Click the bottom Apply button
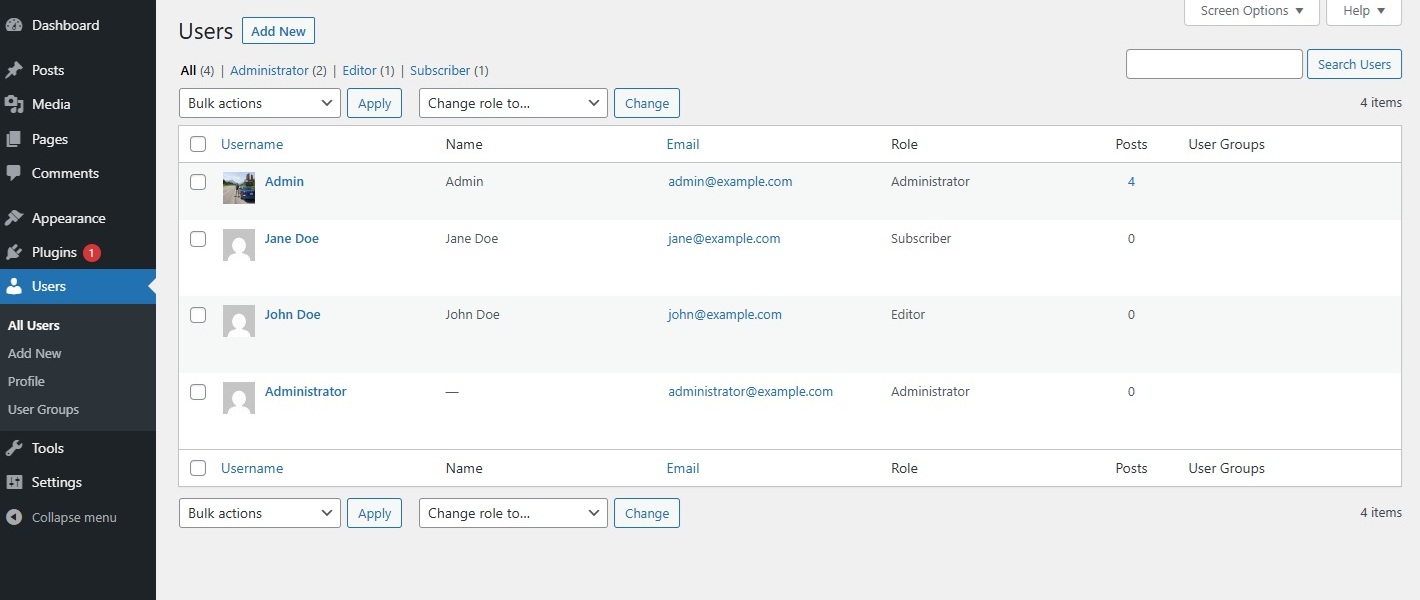The width and height of the screenshot is (1420, 600). [x=374, y=513]
